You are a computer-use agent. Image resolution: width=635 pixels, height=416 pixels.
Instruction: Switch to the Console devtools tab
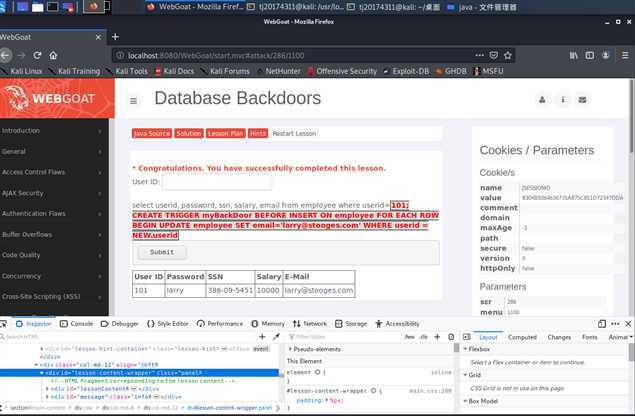[77, 324]
